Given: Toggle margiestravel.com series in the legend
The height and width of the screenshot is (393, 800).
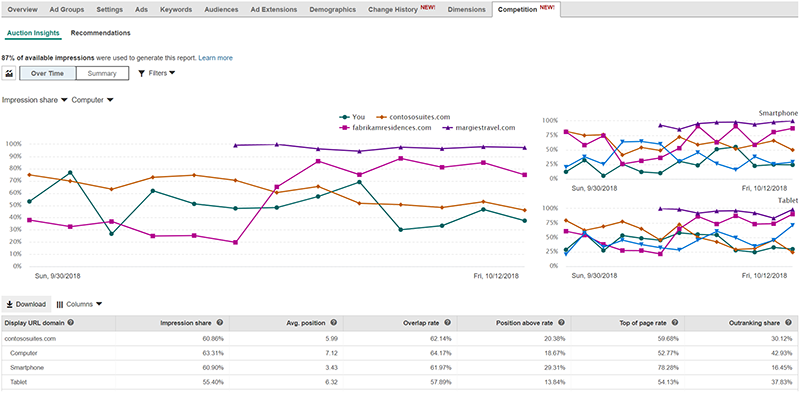Looking at the screenshot, I should coord(478,128).
